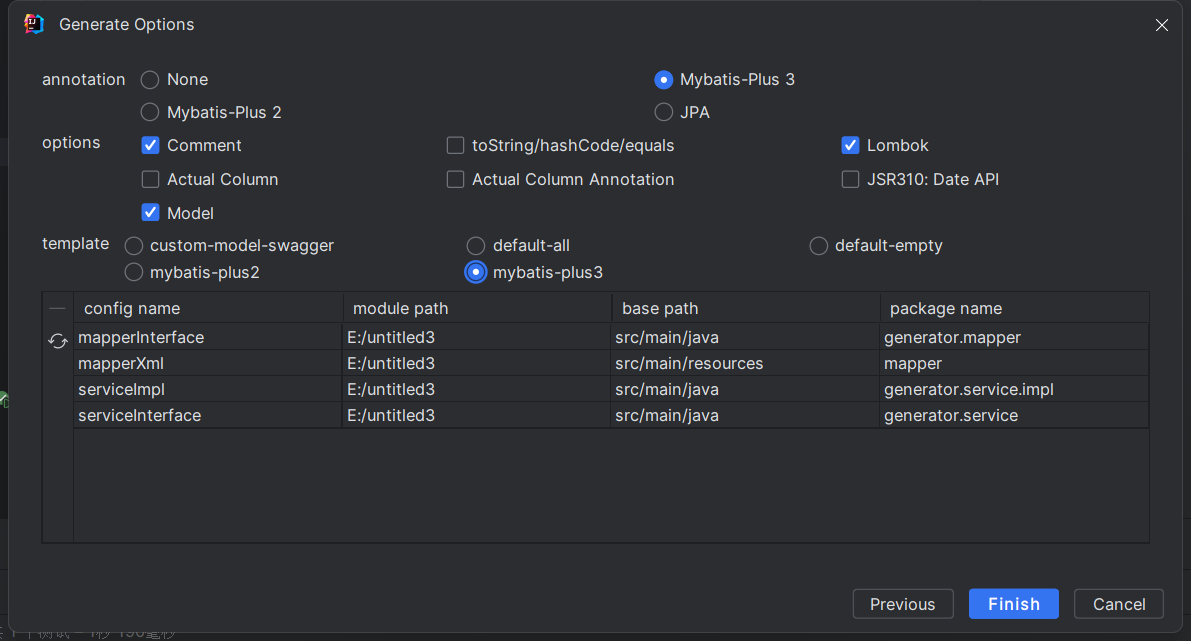Click the config name column header
Image resolution: width=1191 pixels, height=641 pixels.
tap(208, 308)
